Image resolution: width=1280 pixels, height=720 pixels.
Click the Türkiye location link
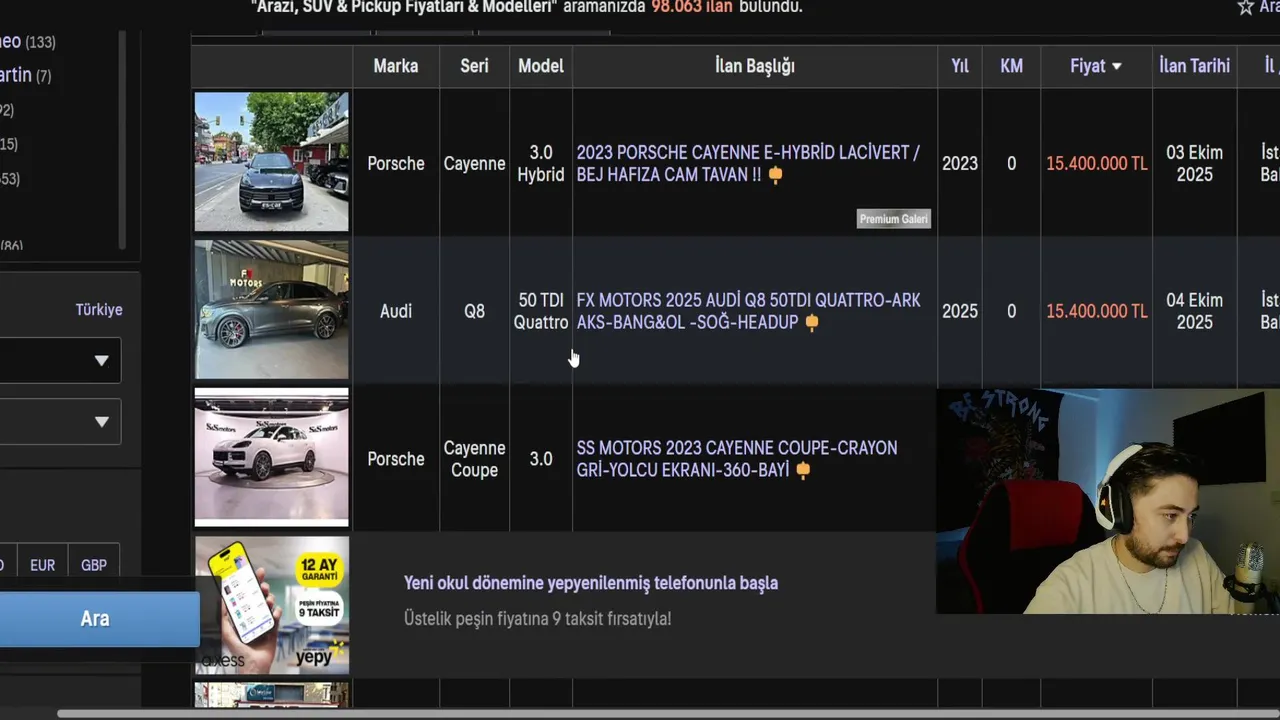point(99,310)
